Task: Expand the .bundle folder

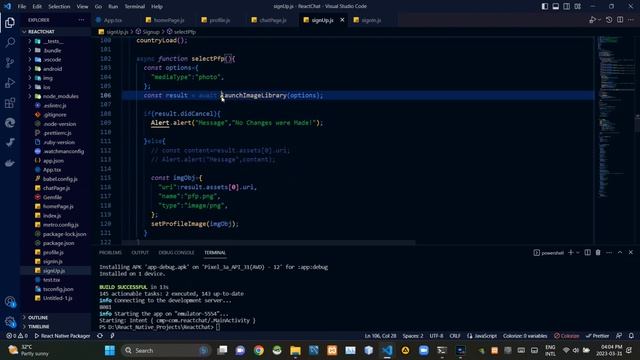Action: point(30,50)
